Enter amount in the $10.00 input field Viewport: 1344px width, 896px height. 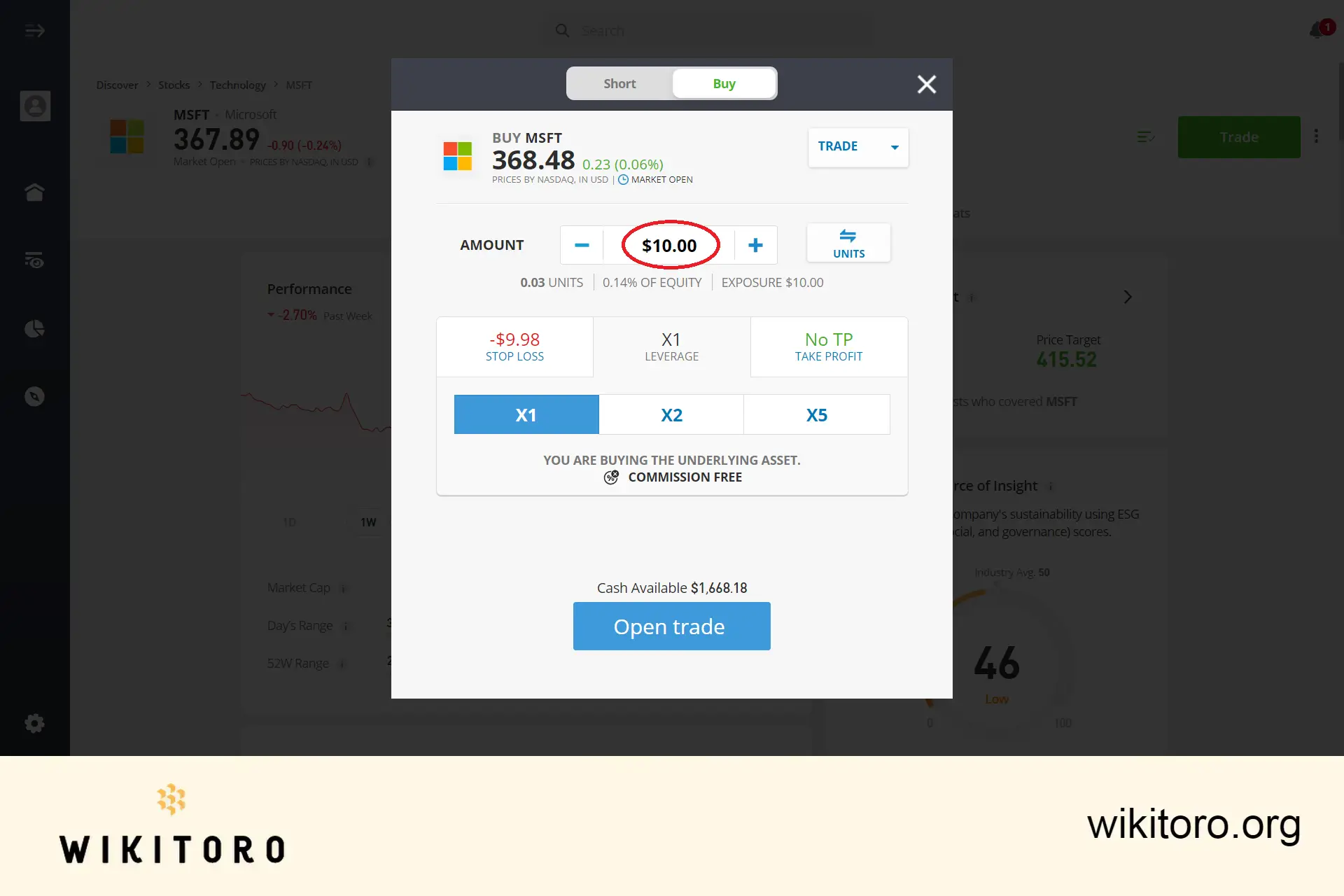pos(668,245)
